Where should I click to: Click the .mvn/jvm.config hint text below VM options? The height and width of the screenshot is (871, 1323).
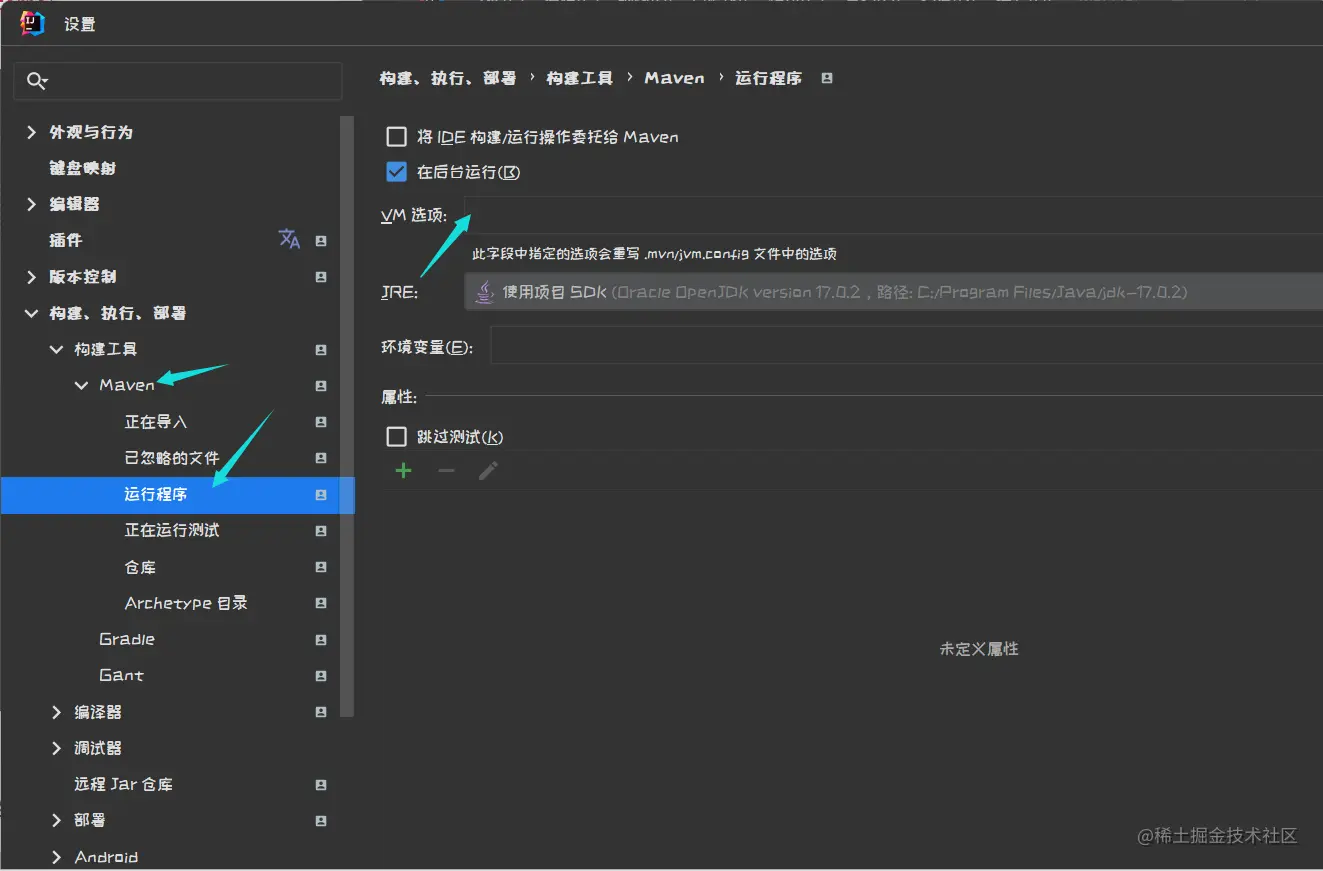pyautogui.click(x=655, y=254)
